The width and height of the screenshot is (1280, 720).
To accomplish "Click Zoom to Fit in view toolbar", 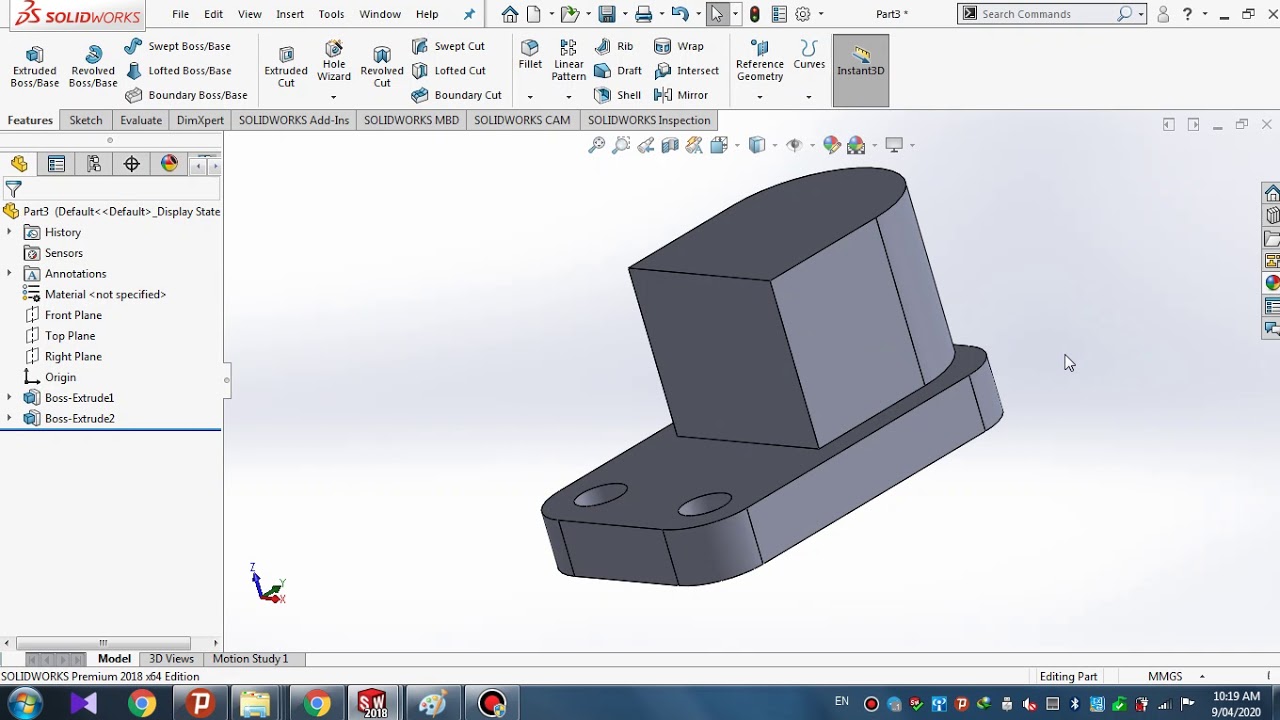I will point(597,145).
